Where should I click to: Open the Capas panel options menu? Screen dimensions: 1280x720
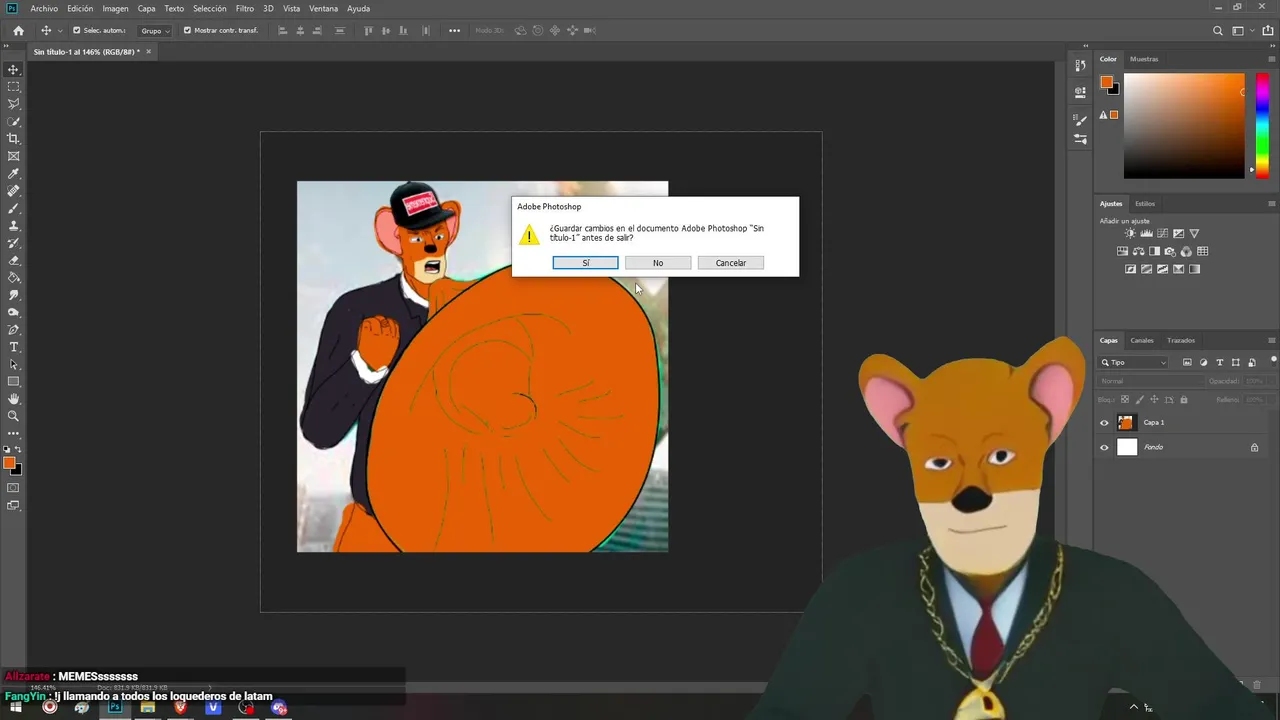[x=1272, y=340]
